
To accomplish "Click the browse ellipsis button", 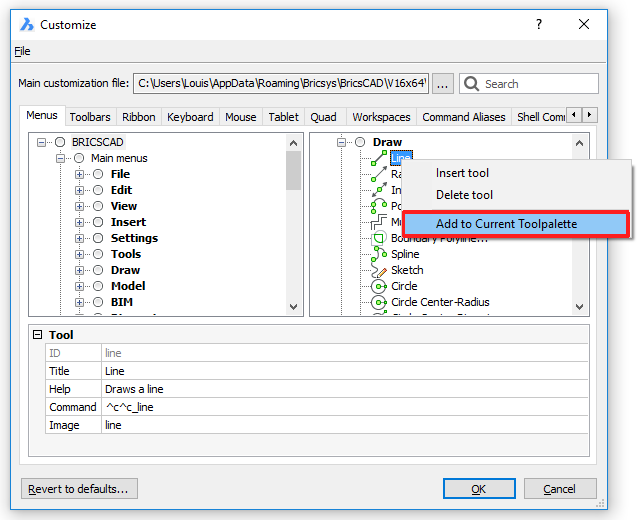I will pos(443,84).
